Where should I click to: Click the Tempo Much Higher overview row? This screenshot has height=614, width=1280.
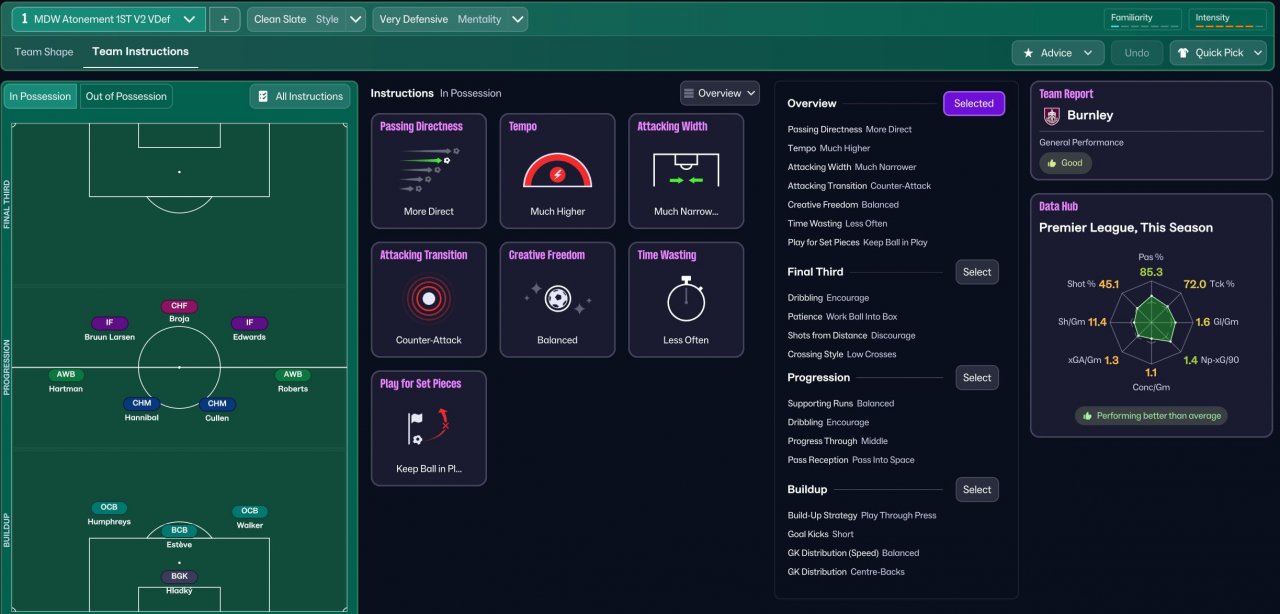click(829, 149)
